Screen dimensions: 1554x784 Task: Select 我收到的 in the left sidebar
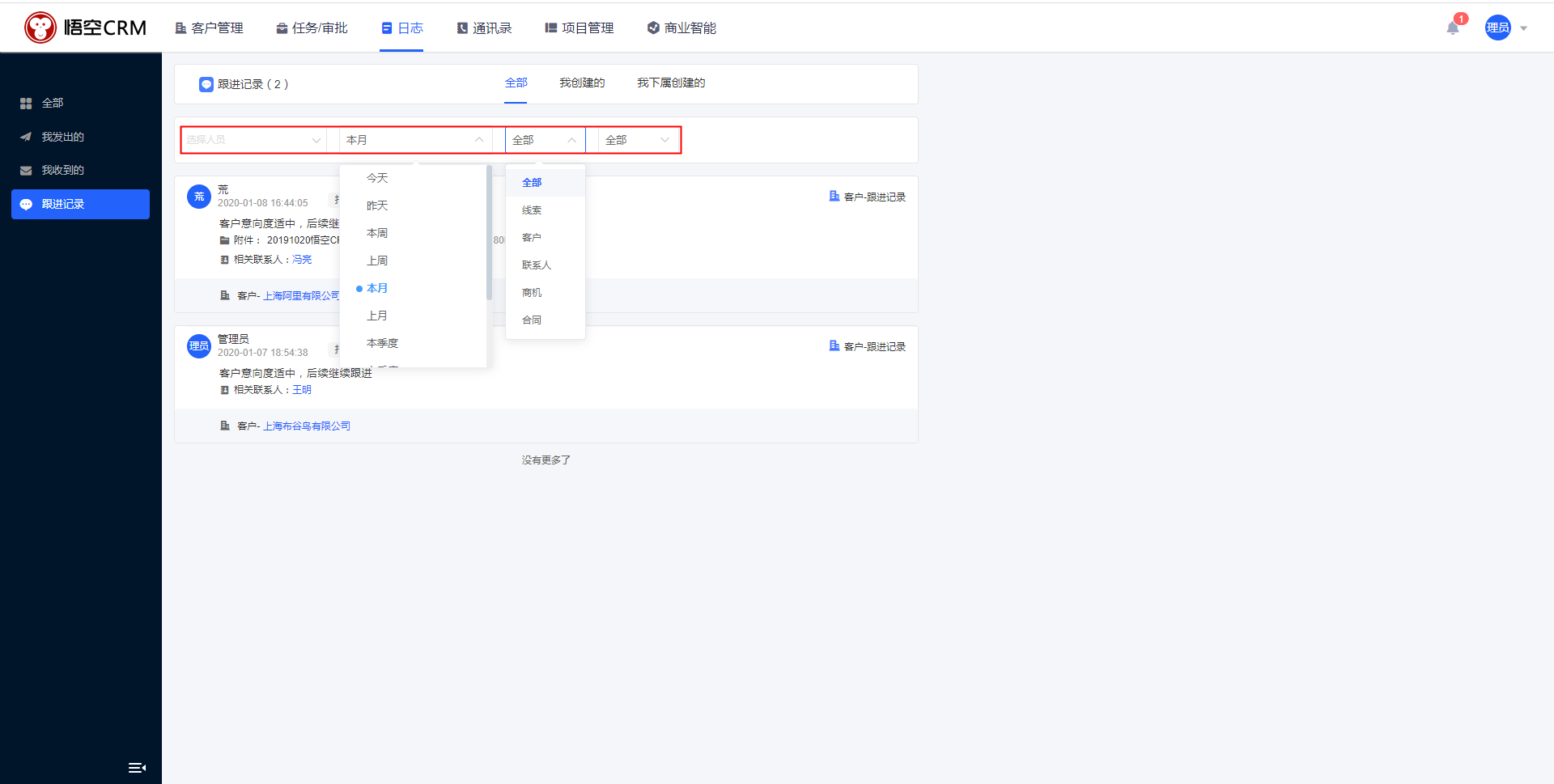[80, 170]
